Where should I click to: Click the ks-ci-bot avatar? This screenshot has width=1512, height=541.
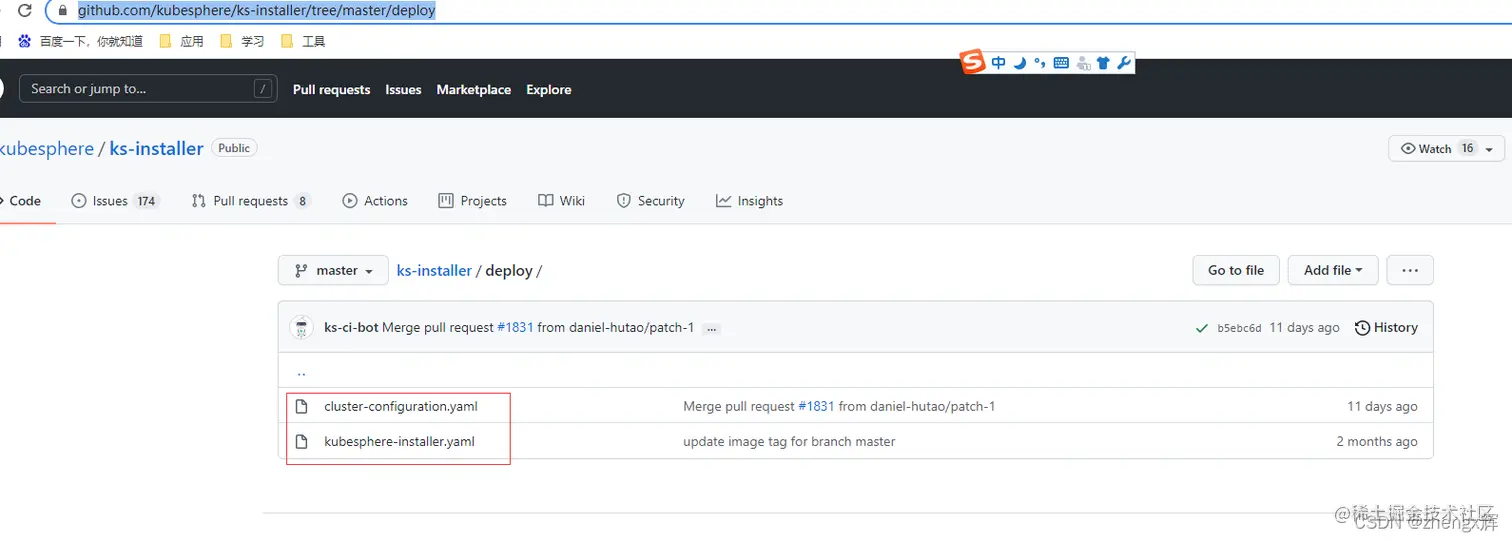coord(302,328)
